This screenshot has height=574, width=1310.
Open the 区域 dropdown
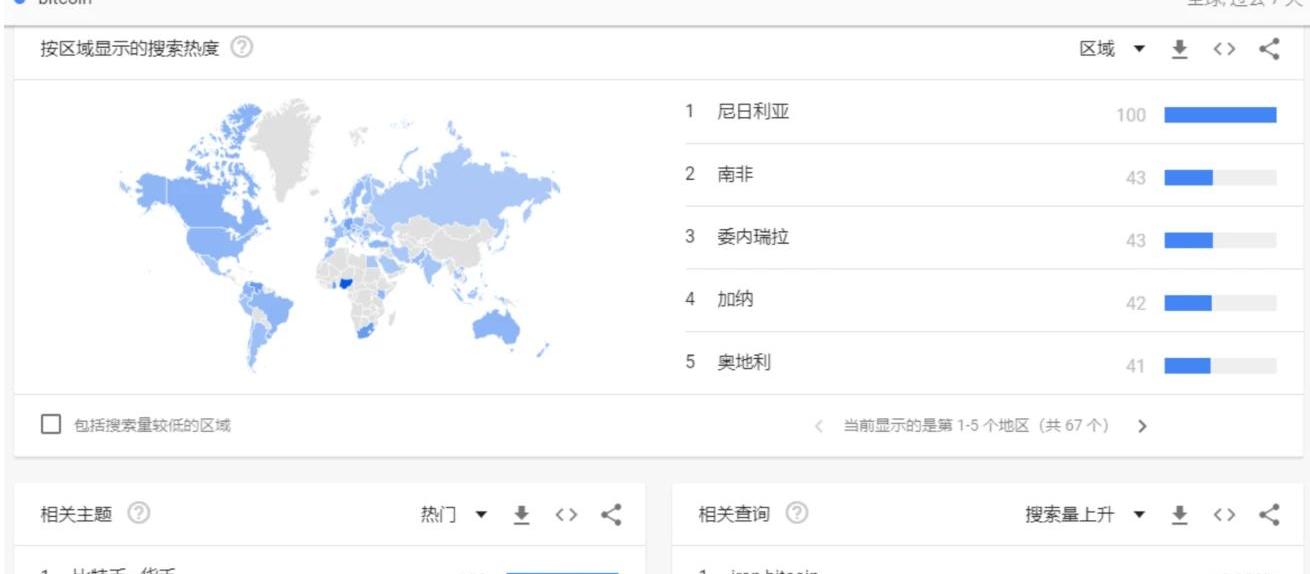click(1112, 49)
